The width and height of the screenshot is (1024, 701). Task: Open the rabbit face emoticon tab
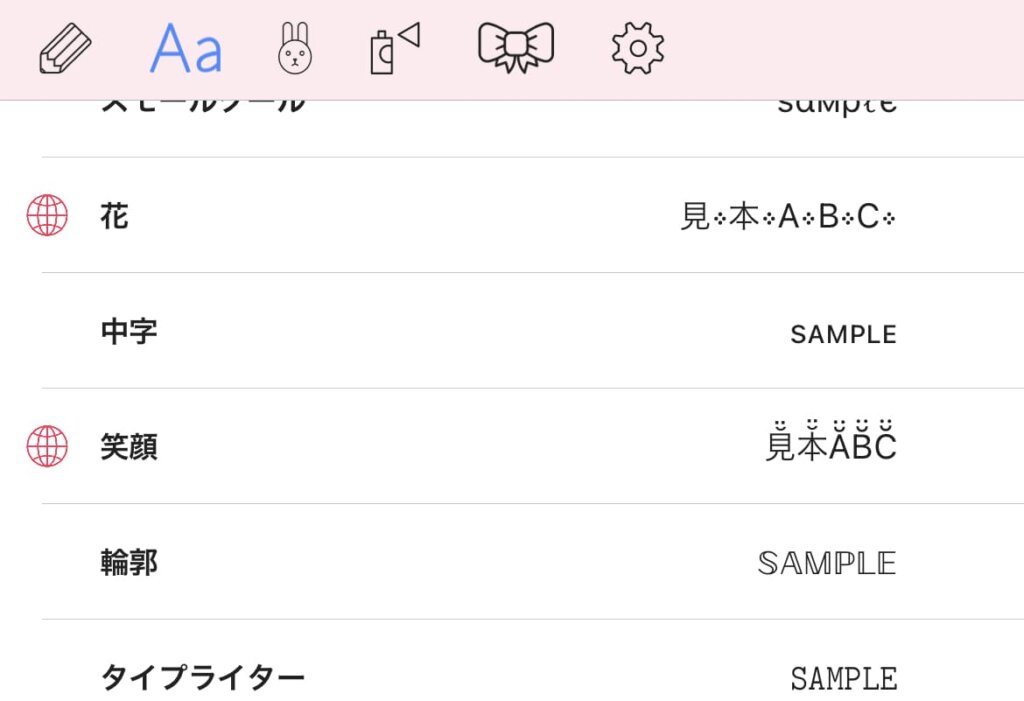pos(295,48)
